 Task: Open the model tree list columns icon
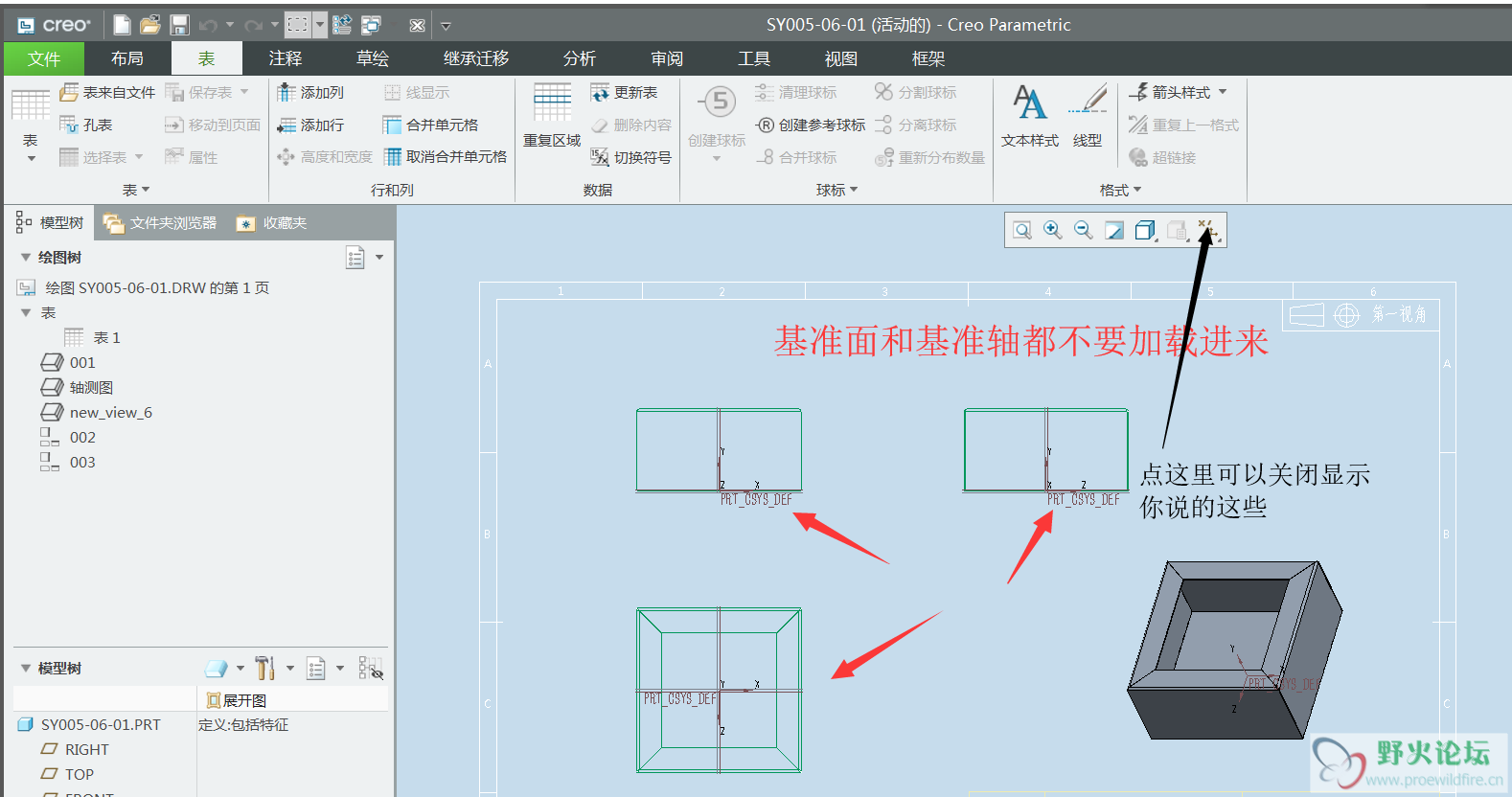pyautogui.click(x=316, y=668)
